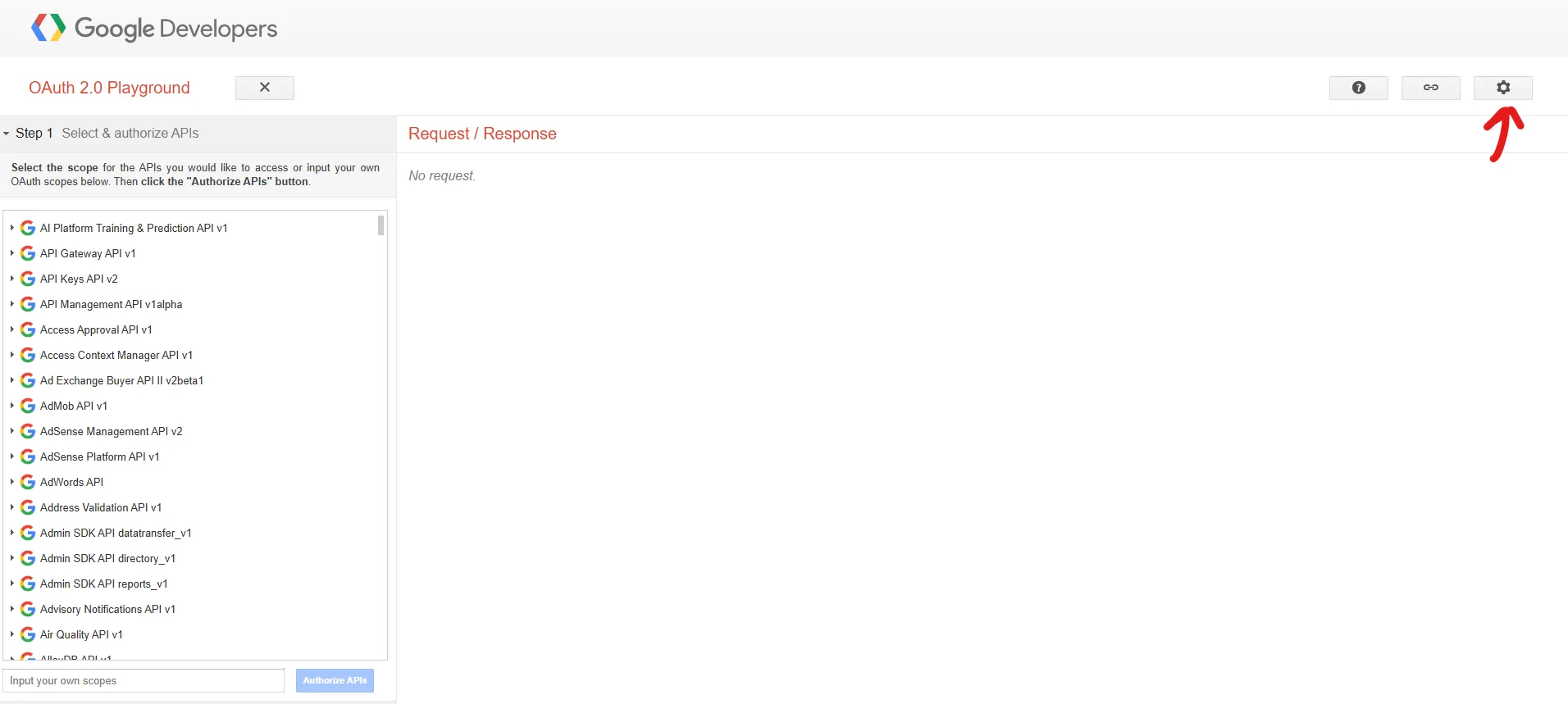1568x704 pixels.
Task: Click Google icon beside Address Validation API v1
Action: tap(28, 507)
